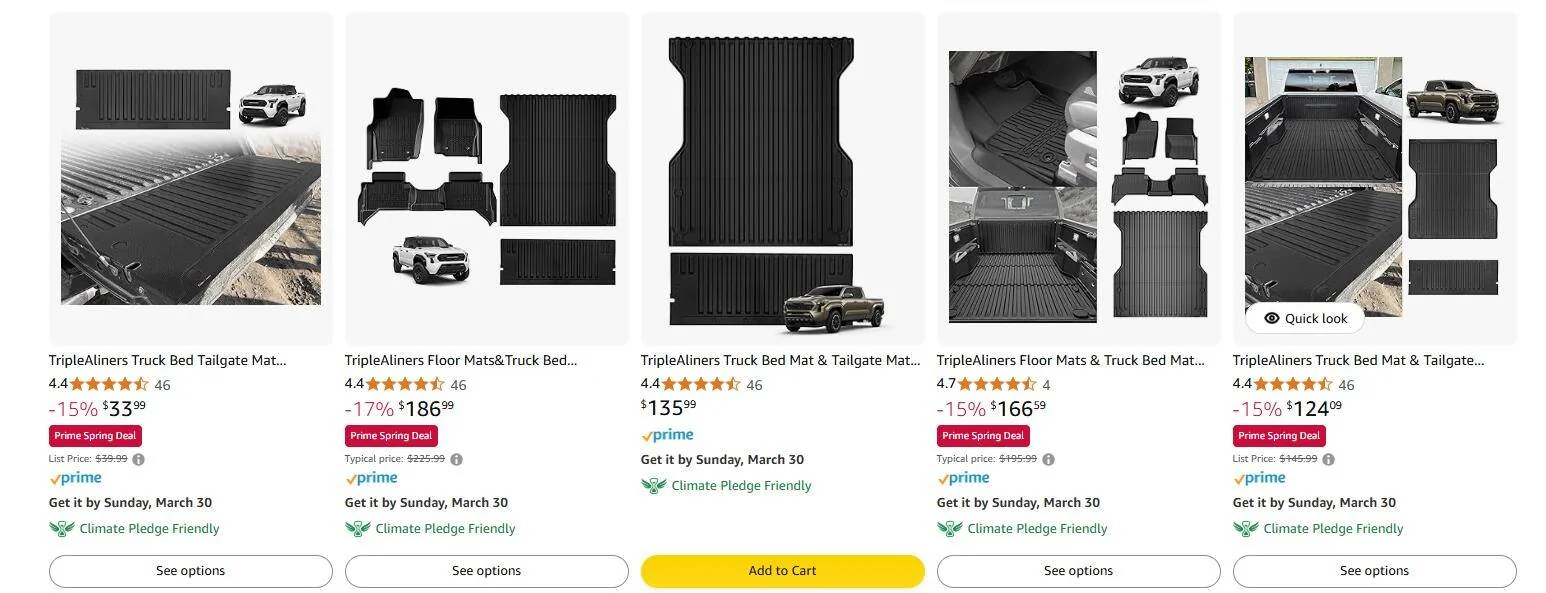Open the TripleAliners Truck Bed Tailgate Mat title

pos(167,360)
